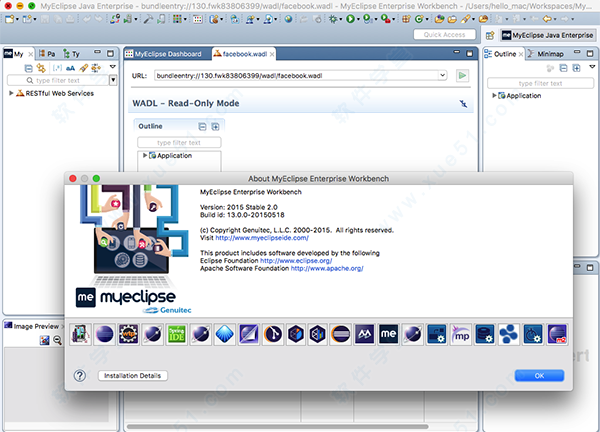Switch to the Minimap tab
Viewport: 600px width, 432px height.
point(546,54)
